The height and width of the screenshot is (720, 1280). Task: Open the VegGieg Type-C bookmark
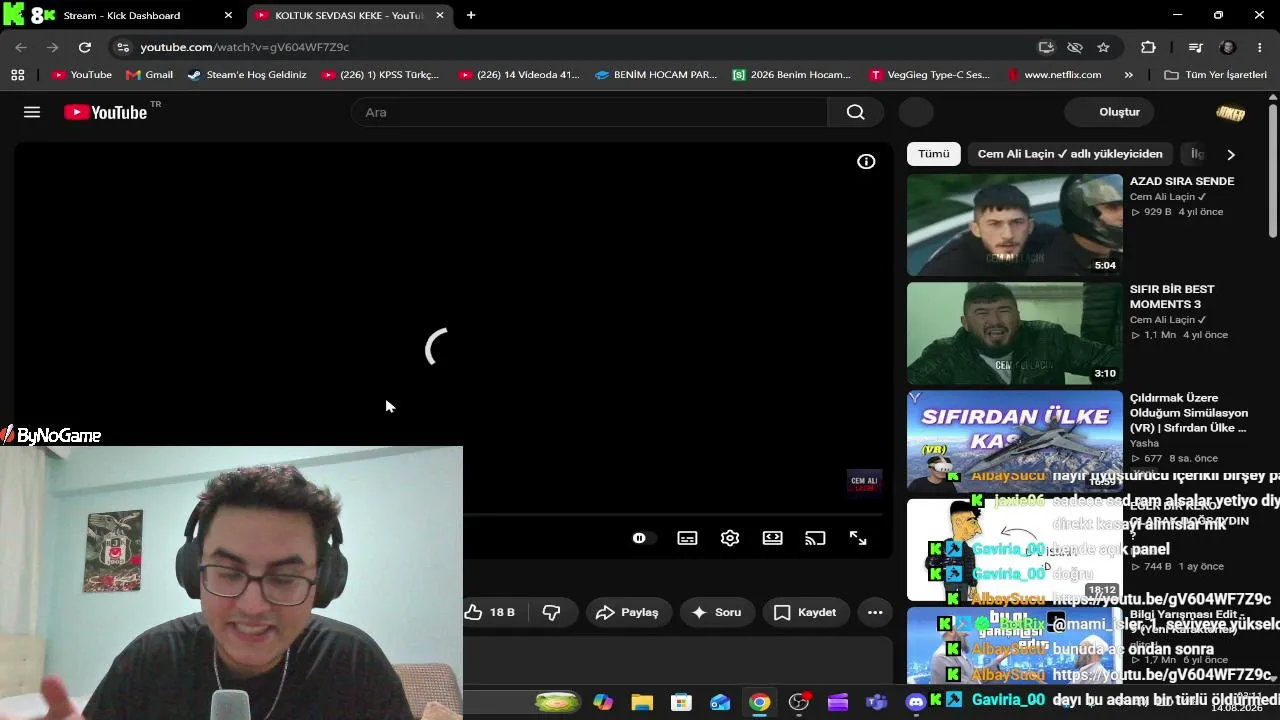[x=930, y=74]
